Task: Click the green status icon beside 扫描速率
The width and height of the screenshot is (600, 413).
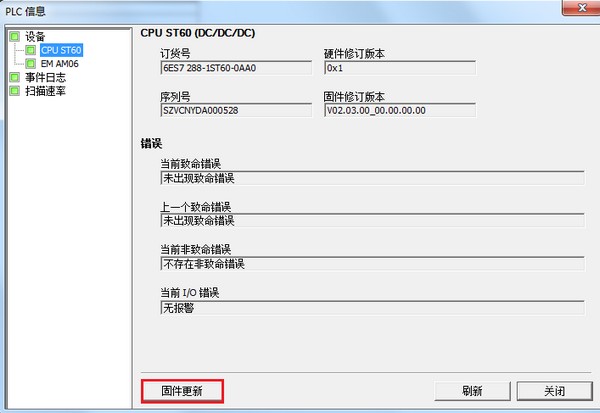Action: click(x=15, y=91)
